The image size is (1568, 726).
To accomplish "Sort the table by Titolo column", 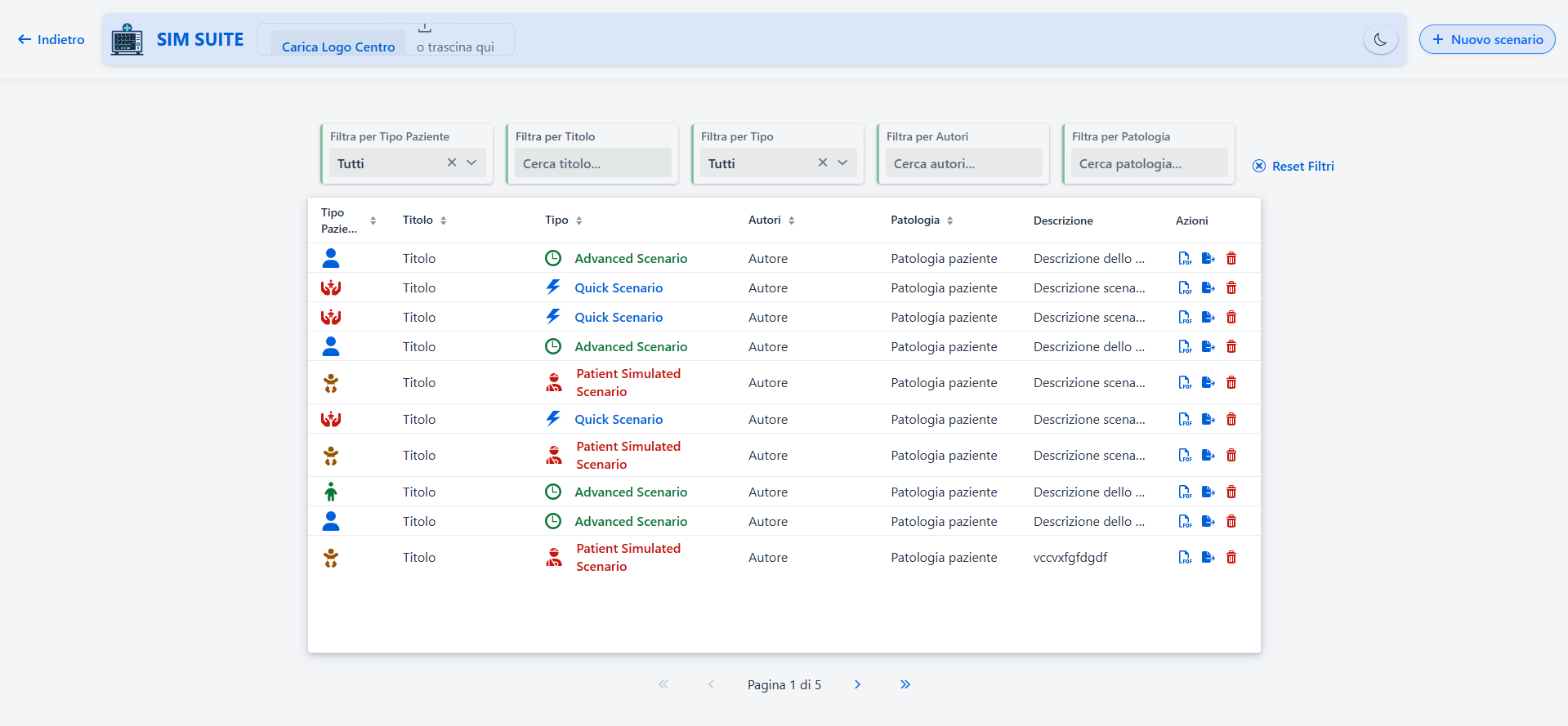I will (444, 220).
